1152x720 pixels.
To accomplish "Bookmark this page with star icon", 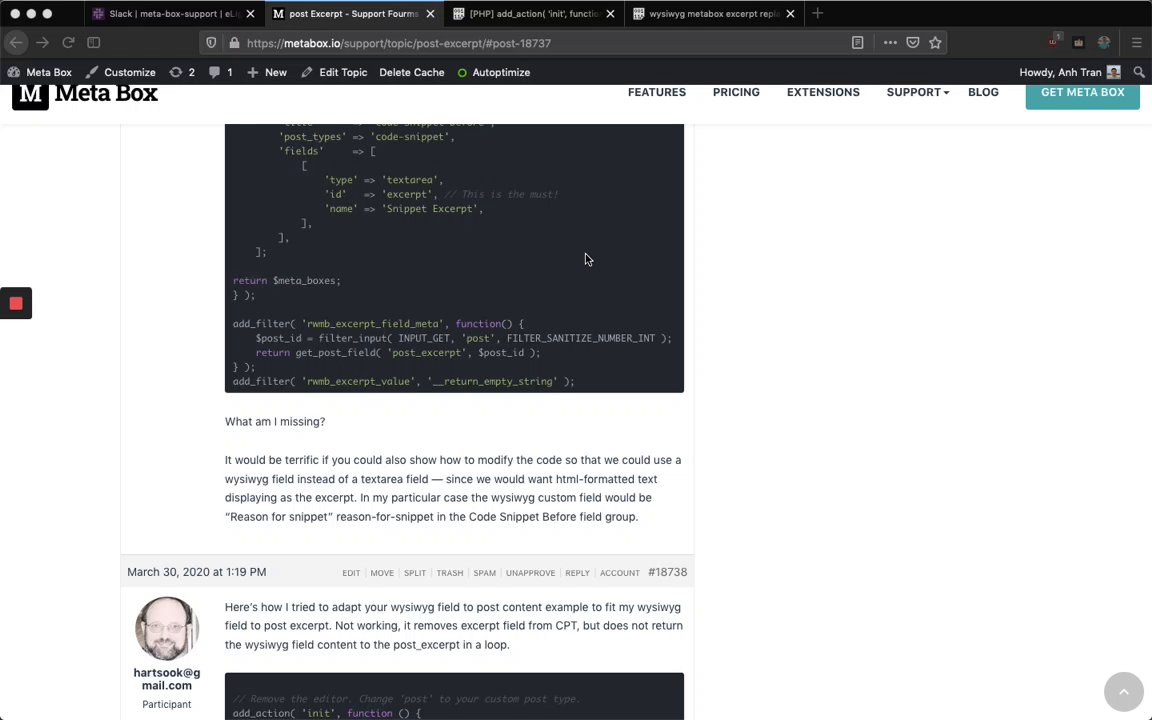I will click(935, 43).
